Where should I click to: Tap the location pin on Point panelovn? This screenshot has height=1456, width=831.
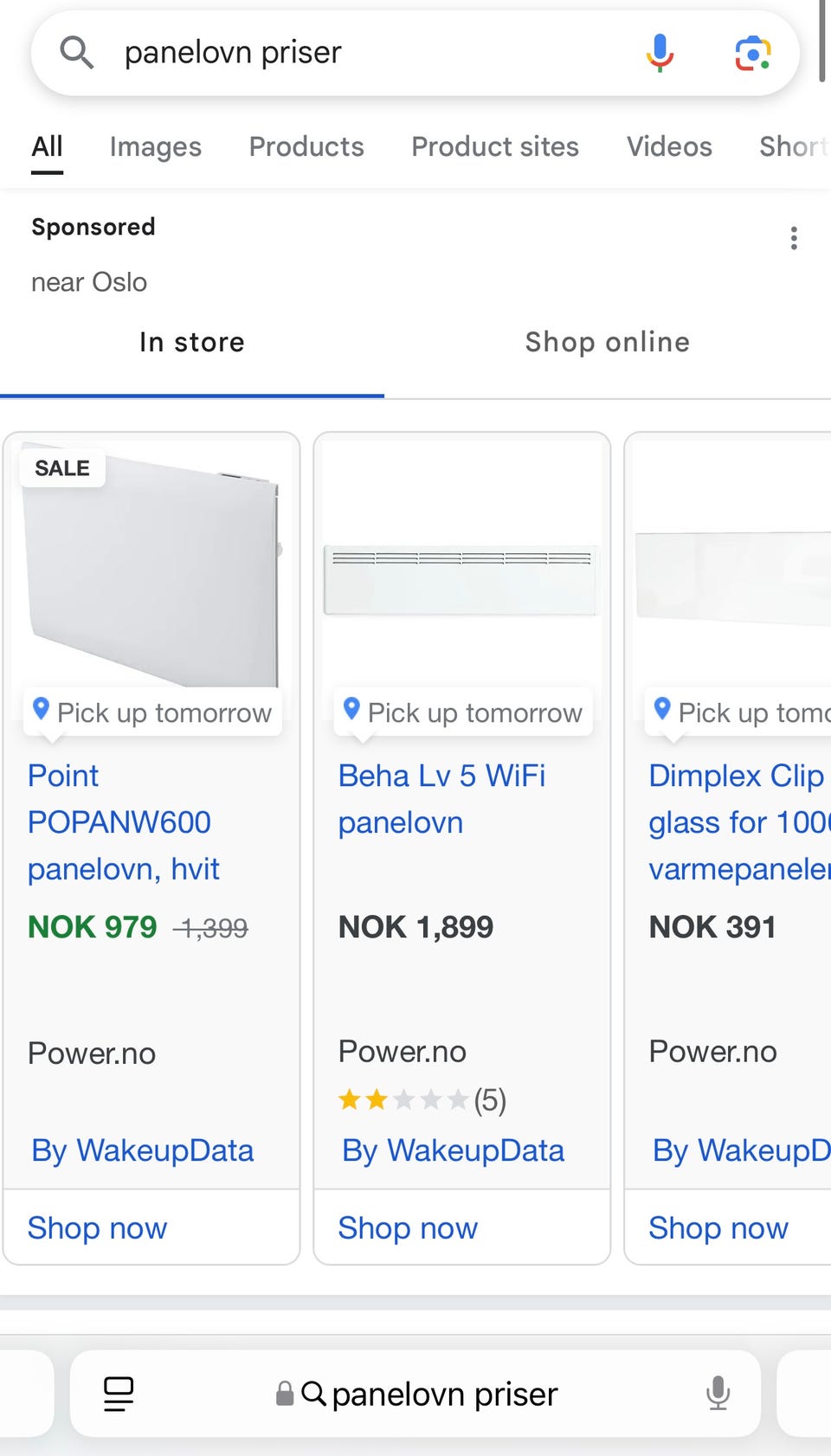pyautogui.click(x=41, y=708)
